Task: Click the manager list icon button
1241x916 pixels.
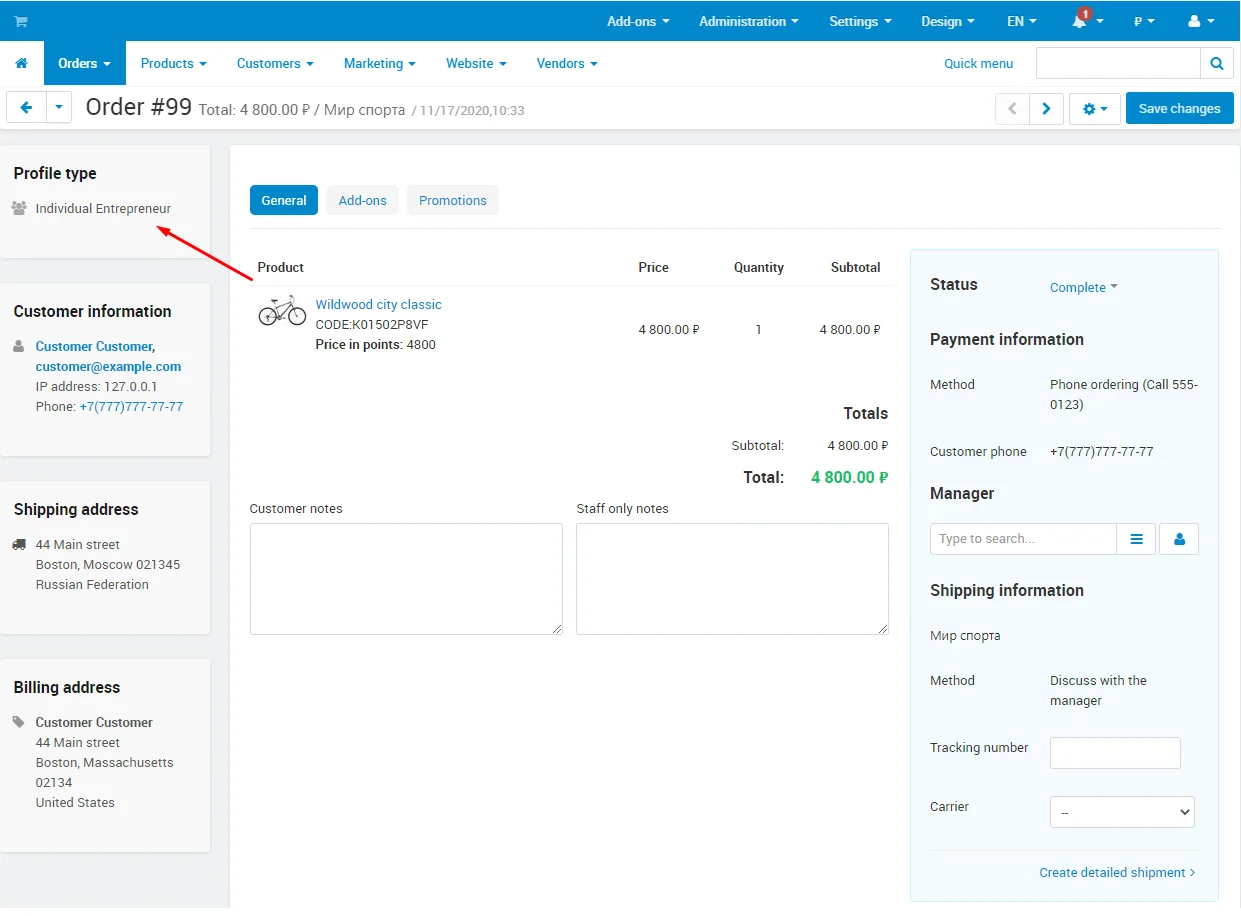Action: [1136, 539]
